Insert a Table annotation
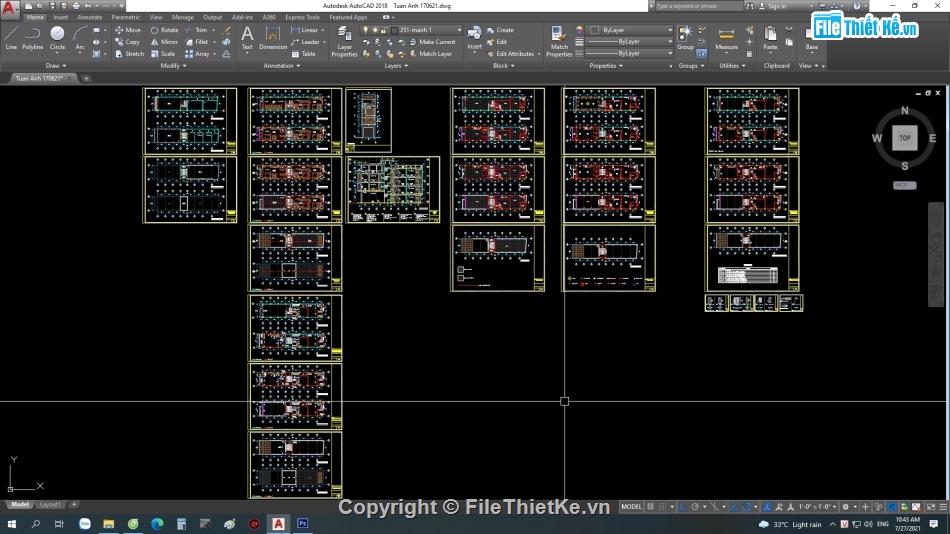This screenshot has width=950, height=534. tap(304, 54)
